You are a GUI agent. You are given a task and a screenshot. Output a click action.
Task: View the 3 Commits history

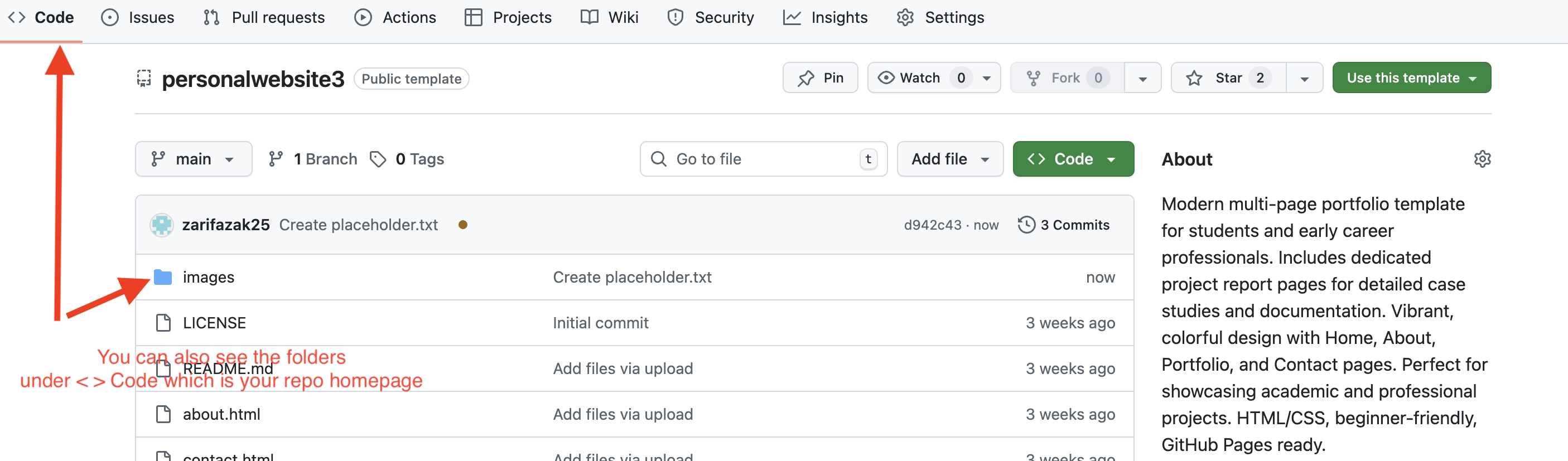1063,225
